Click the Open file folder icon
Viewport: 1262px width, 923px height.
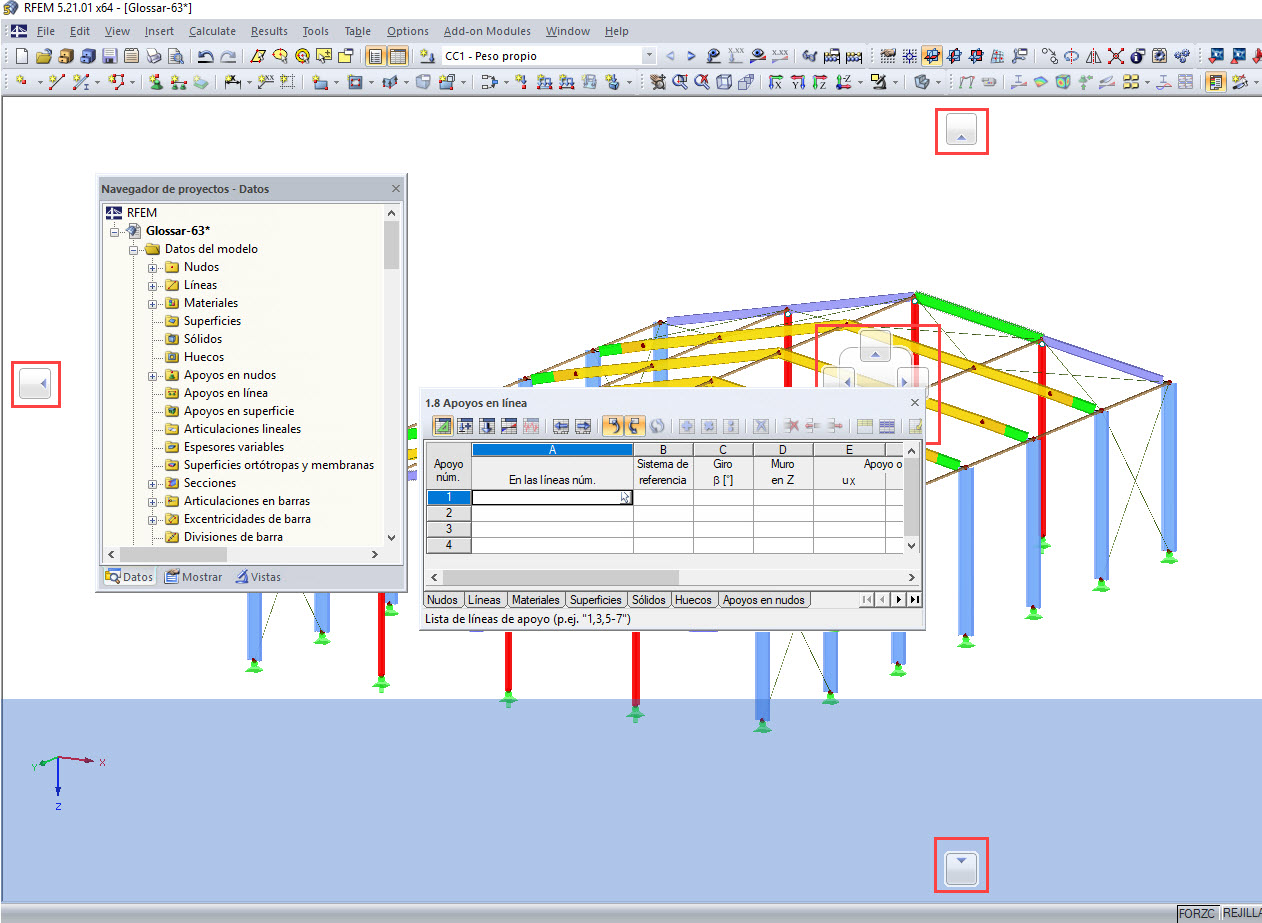[x=43, y=56]
